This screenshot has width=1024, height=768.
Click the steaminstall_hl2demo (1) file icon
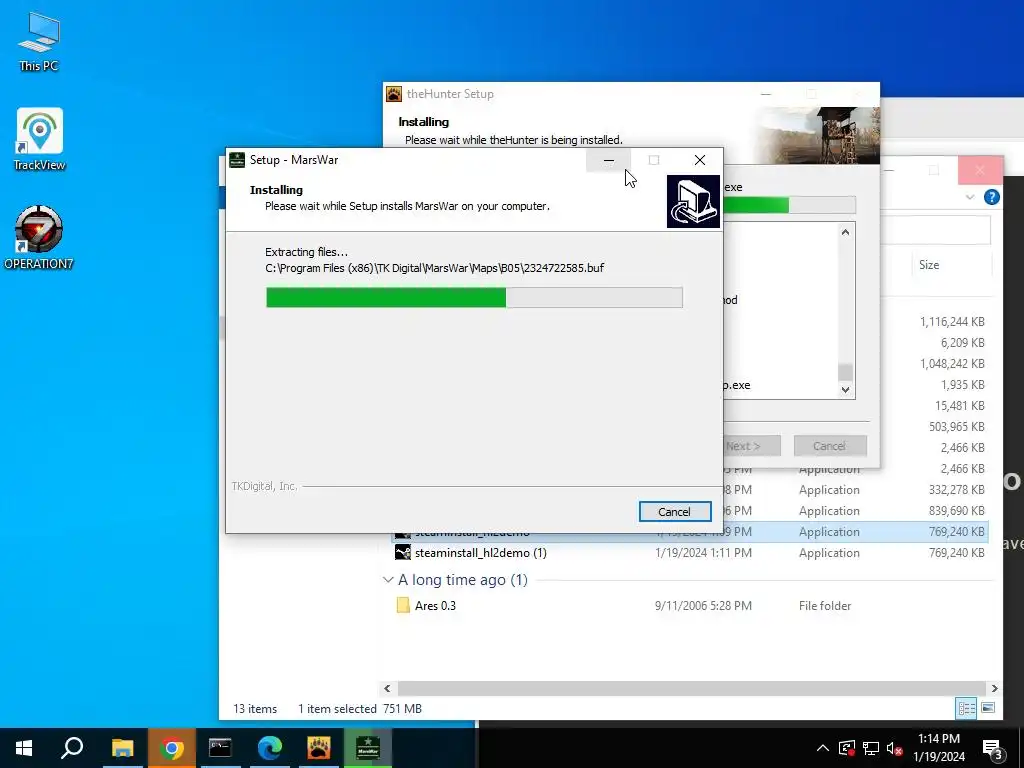(403, 552)
